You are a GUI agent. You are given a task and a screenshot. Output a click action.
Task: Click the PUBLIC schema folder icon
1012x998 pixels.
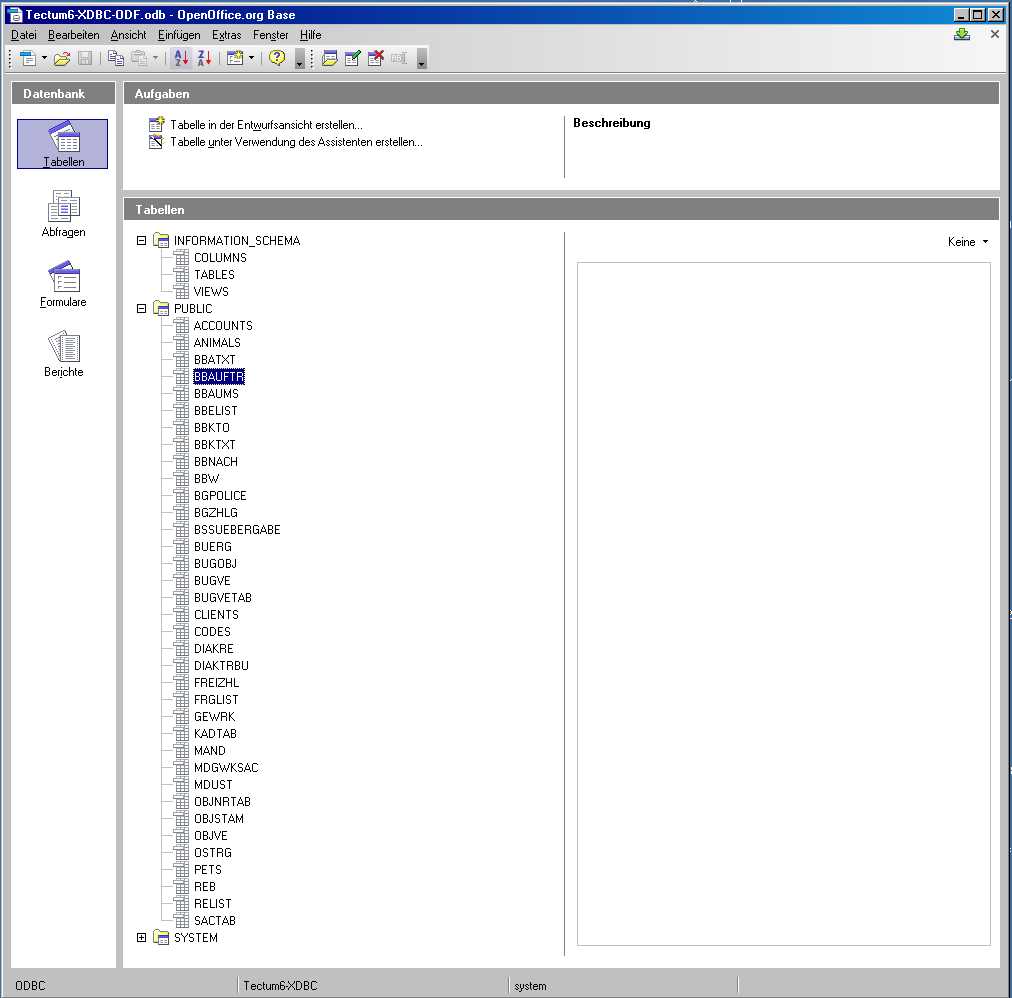(161, 309)
